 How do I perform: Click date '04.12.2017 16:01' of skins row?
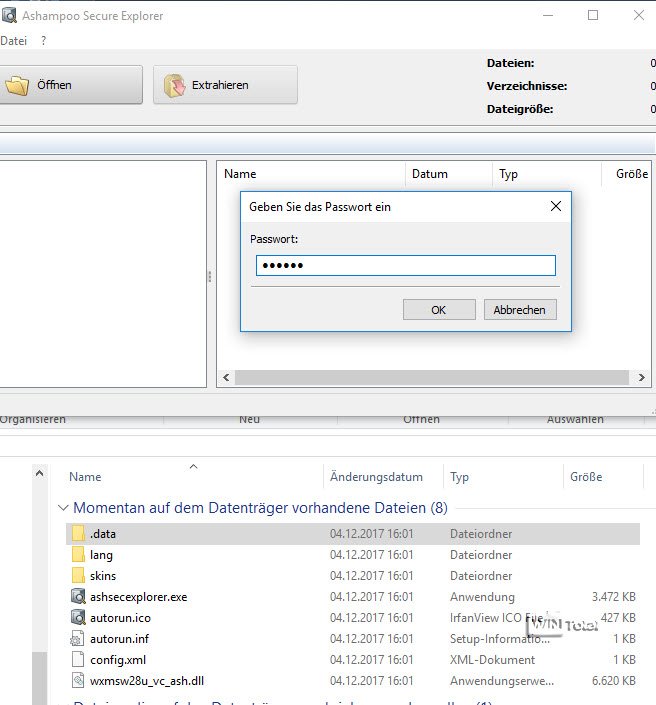coord(371,576)
